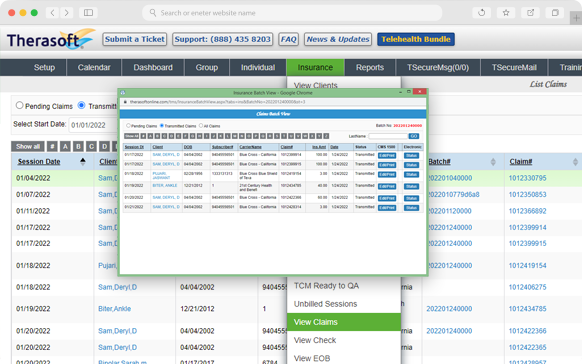
Task: Filter main claims list by letter B
Action: (78, 147)
